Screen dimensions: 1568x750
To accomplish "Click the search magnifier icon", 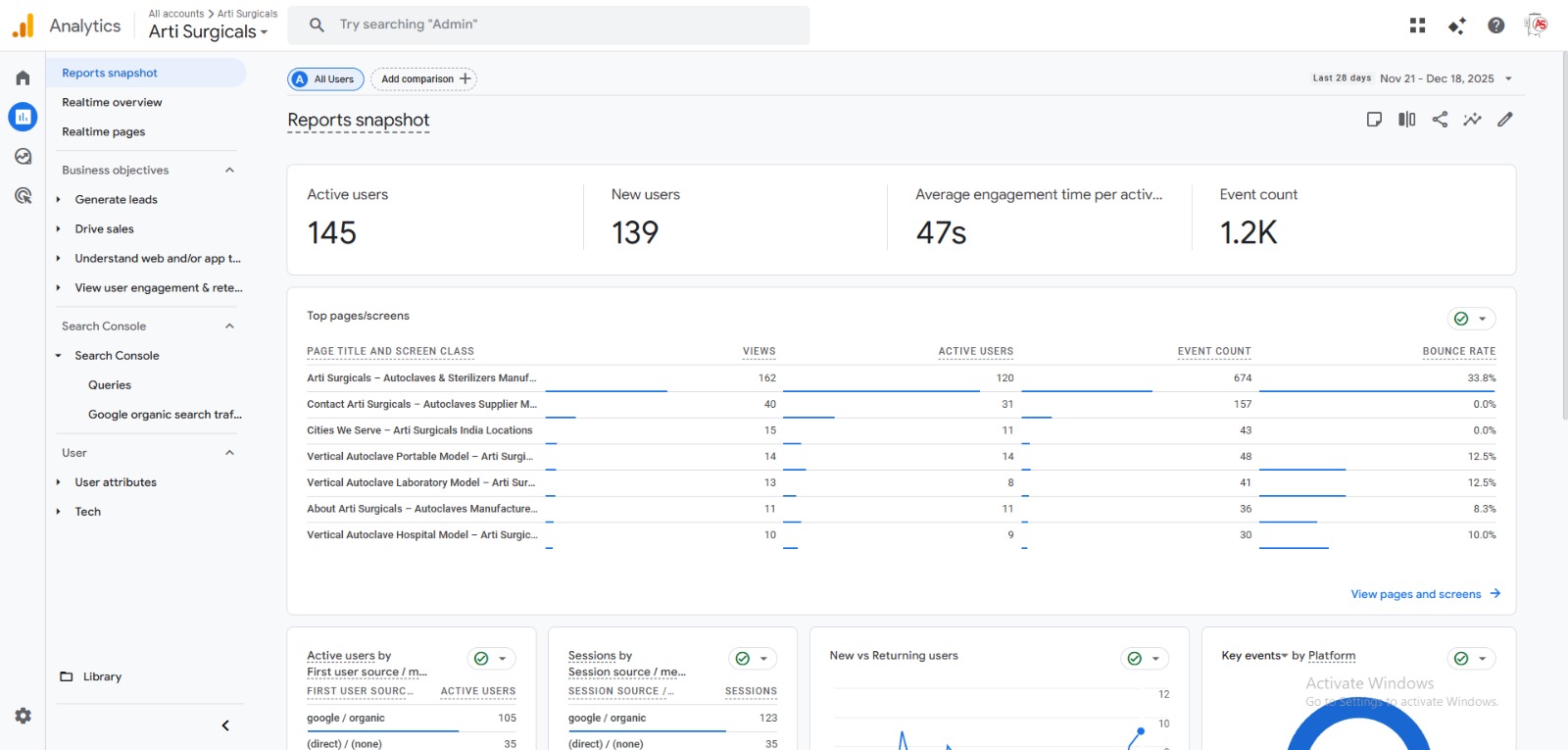I will pos(317,25).
